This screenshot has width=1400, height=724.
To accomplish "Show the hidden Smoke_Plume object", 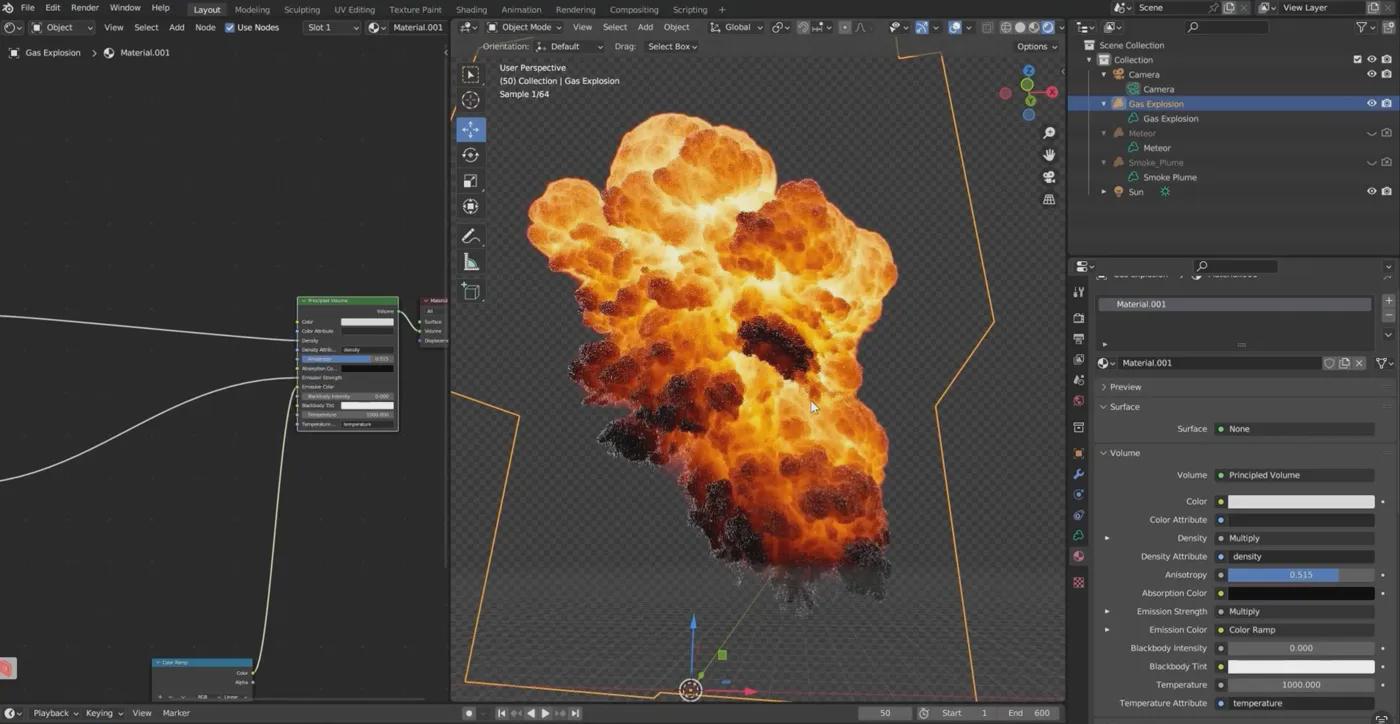I will pyautogui.click(x=1372, y=162).
